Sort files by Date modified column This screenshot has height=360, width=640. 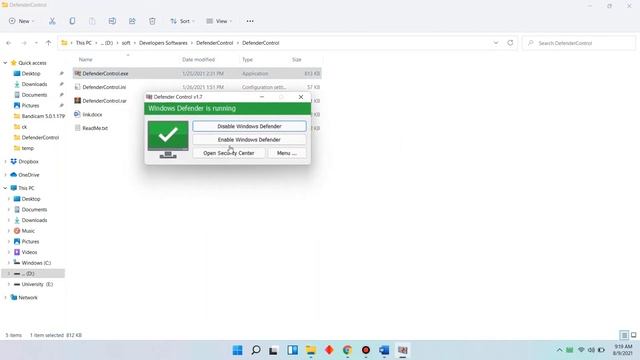point(198,60)
